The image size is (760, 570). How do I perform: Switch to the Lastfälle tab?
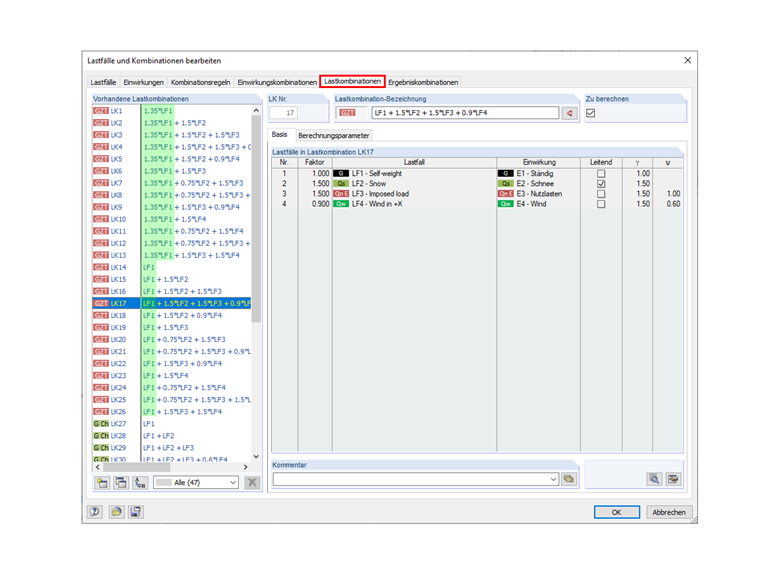pos(103,82)
